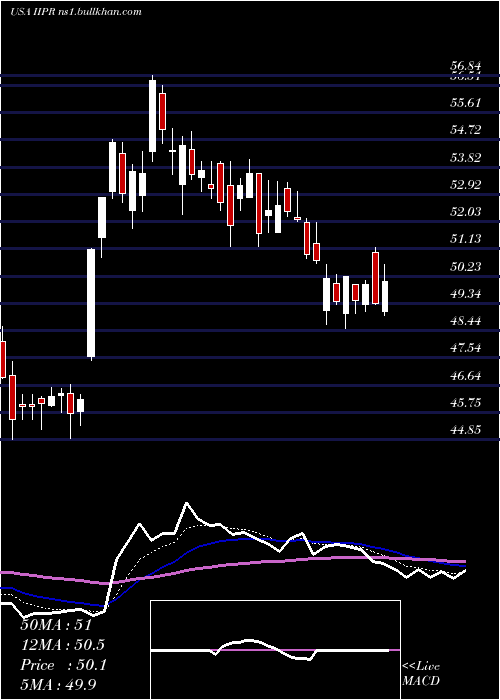The width and height of the screenshot is (500, 700).
Task: Click the '5MA : 49.9' indicator text
Action: pyautogui.click(x=58, y=685)
